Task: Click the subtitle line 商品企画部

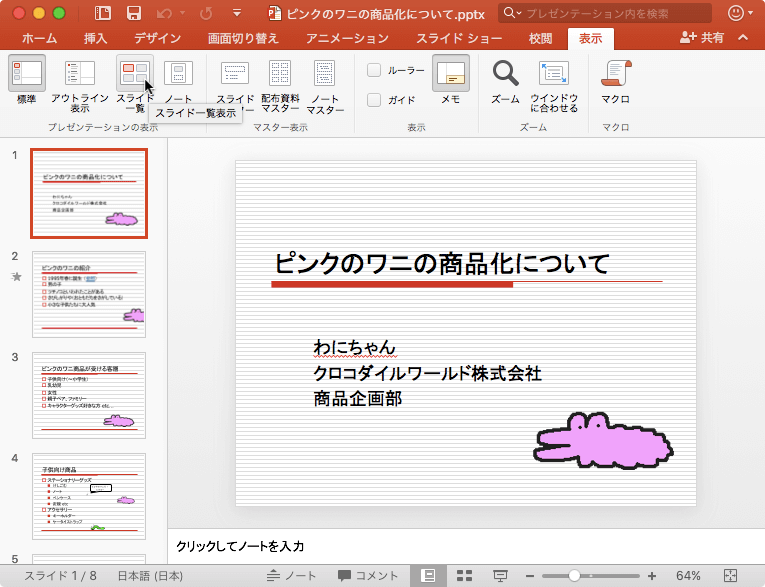Action: click(x=358, y=399)
